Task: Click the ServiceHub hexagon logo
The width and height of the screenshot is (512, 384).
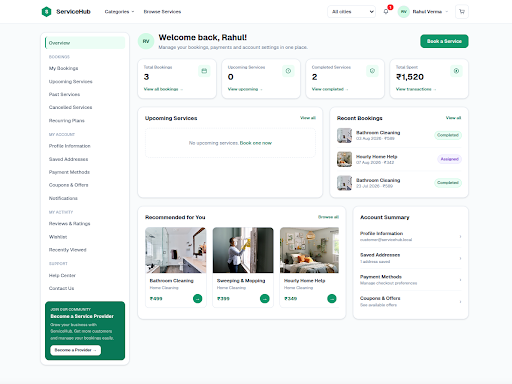Action: (x=46, y=12)
